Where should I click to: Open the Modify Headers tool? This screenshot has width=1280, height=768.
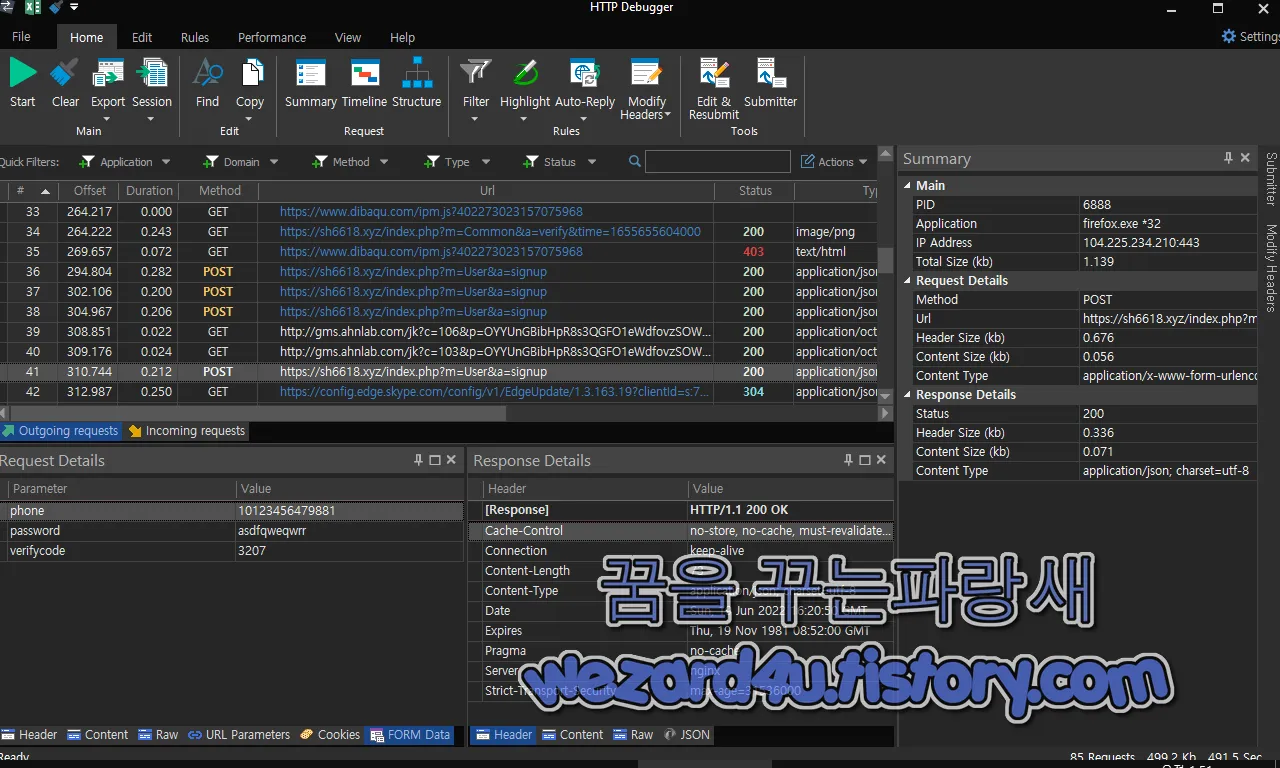pos(646,90)
